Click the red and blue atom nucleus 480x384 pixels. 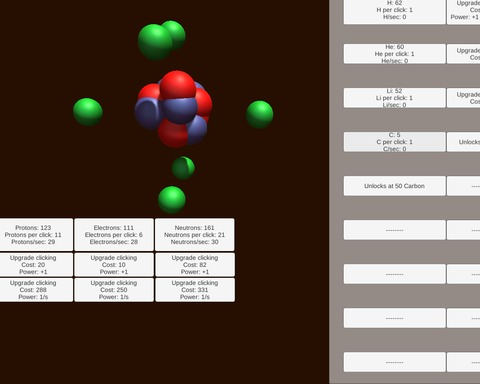173,109
